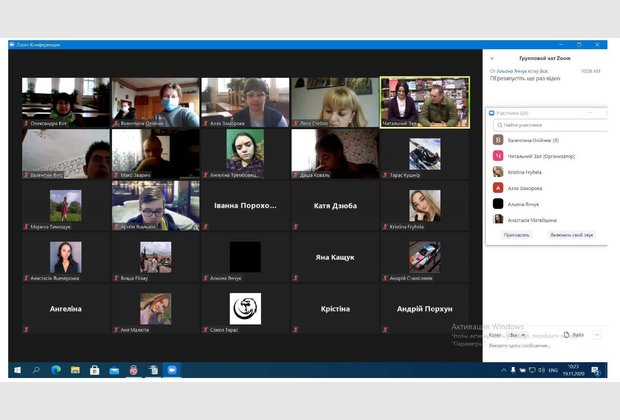Click the Файл attach button in chat
The image size is (620, 420).
574,335
